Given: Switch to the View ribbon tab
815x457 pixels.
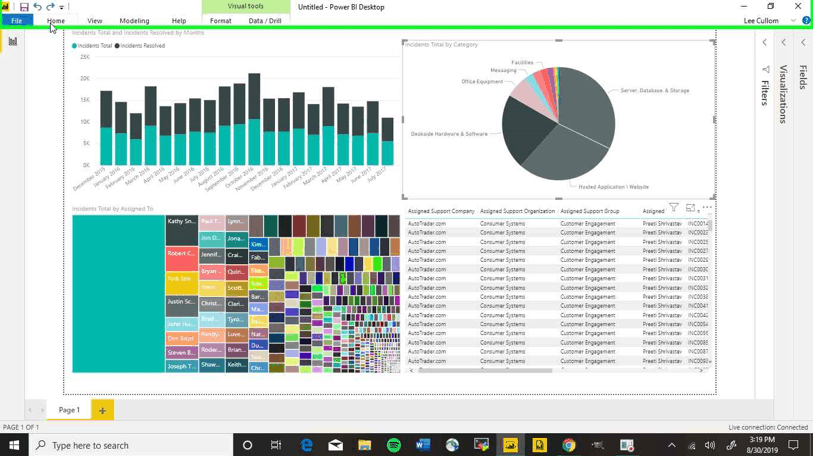Looking at the screenshot, I should 95,21.
